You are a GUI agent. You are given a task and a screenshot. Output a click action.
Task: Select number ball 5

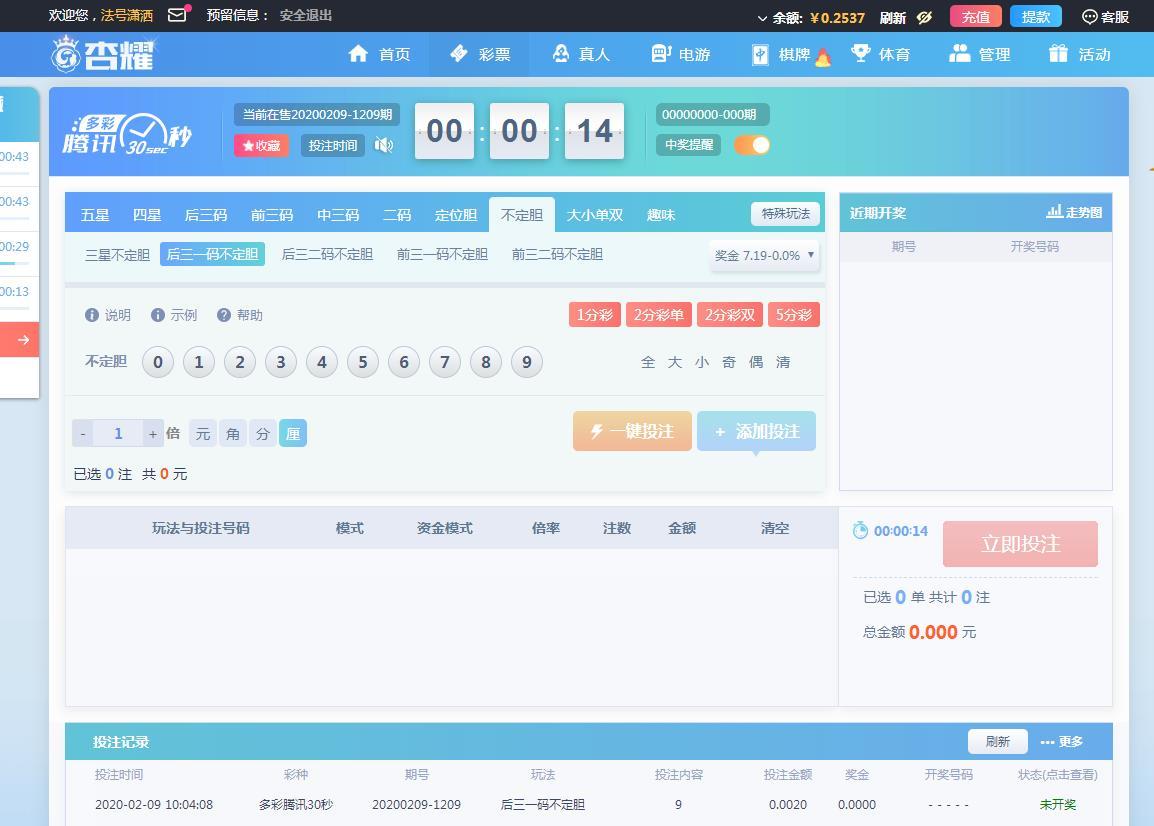click(x=363, y=362)
